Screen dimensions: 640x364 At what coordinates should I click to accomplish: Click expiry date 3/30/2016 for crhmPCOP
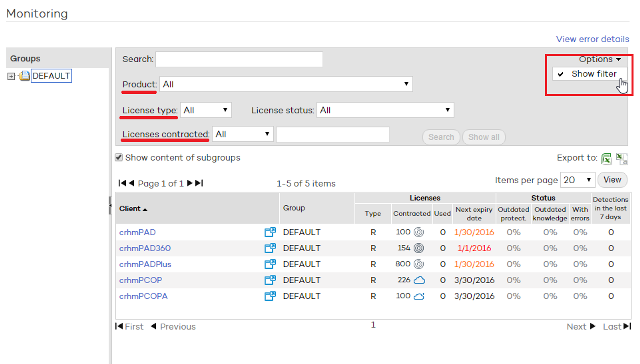pyautogui.click(x=474, y=280)
